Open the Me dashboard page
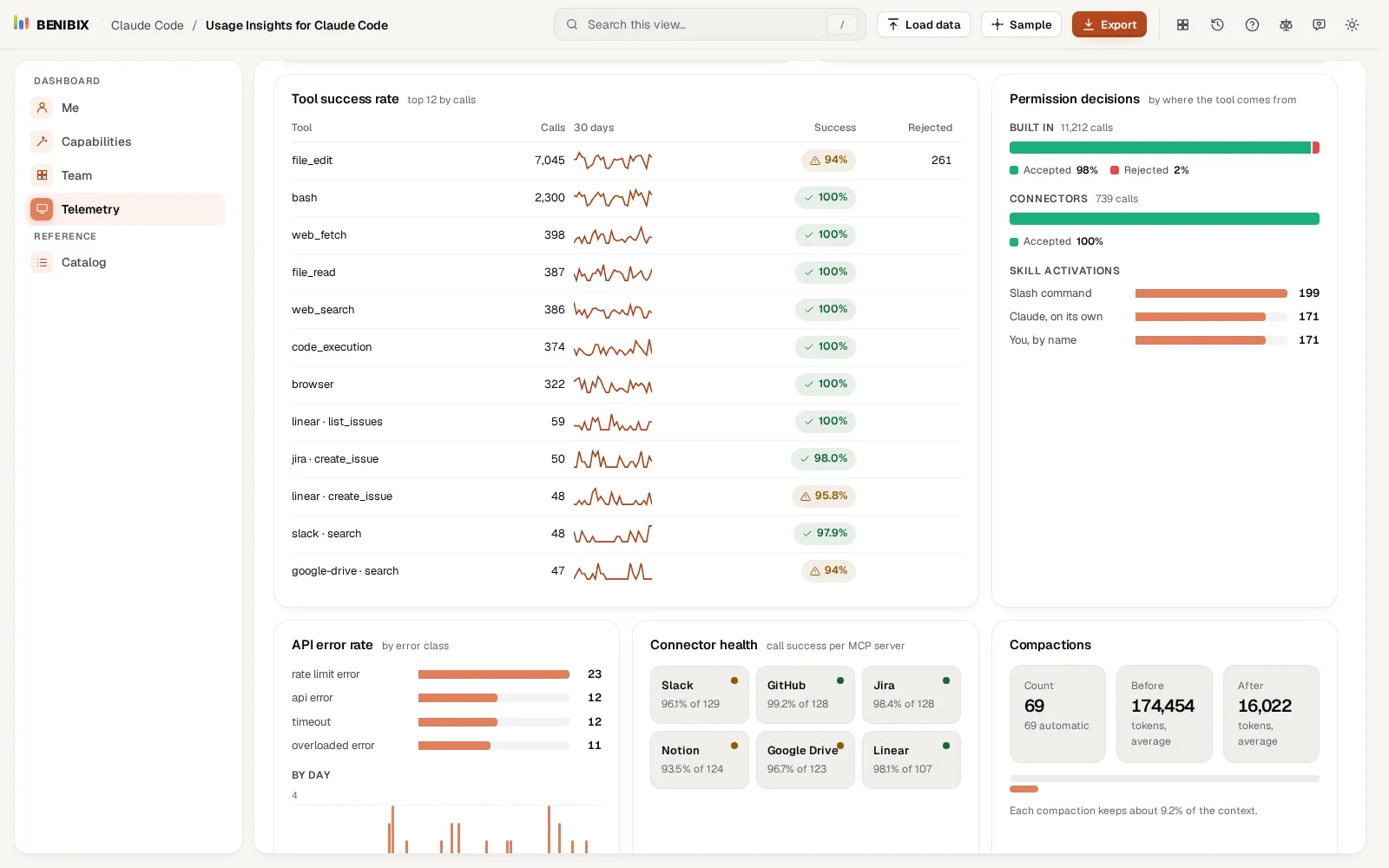The width and height of the screenshot is (1389, 868). [x=126, y=108]
